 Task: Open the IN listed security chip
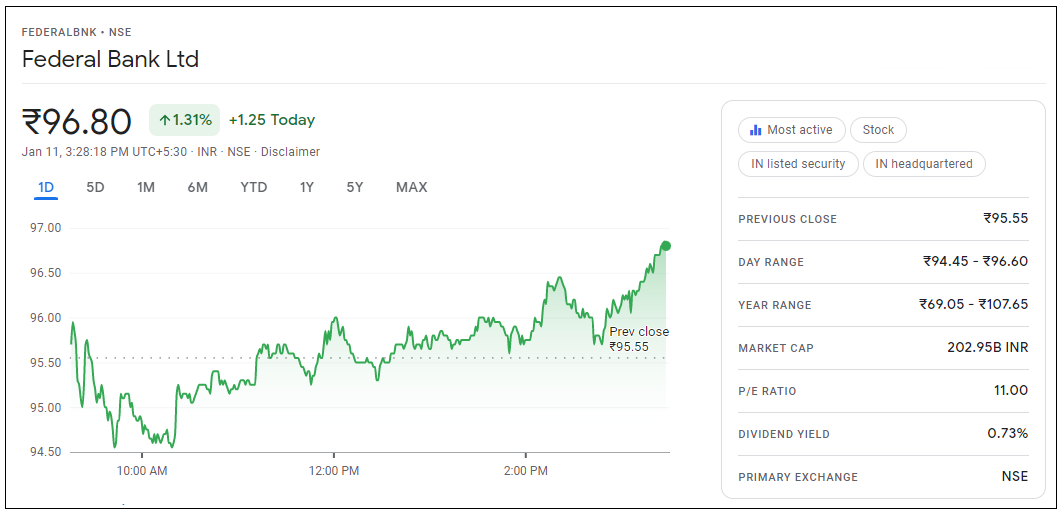point(798,164)
